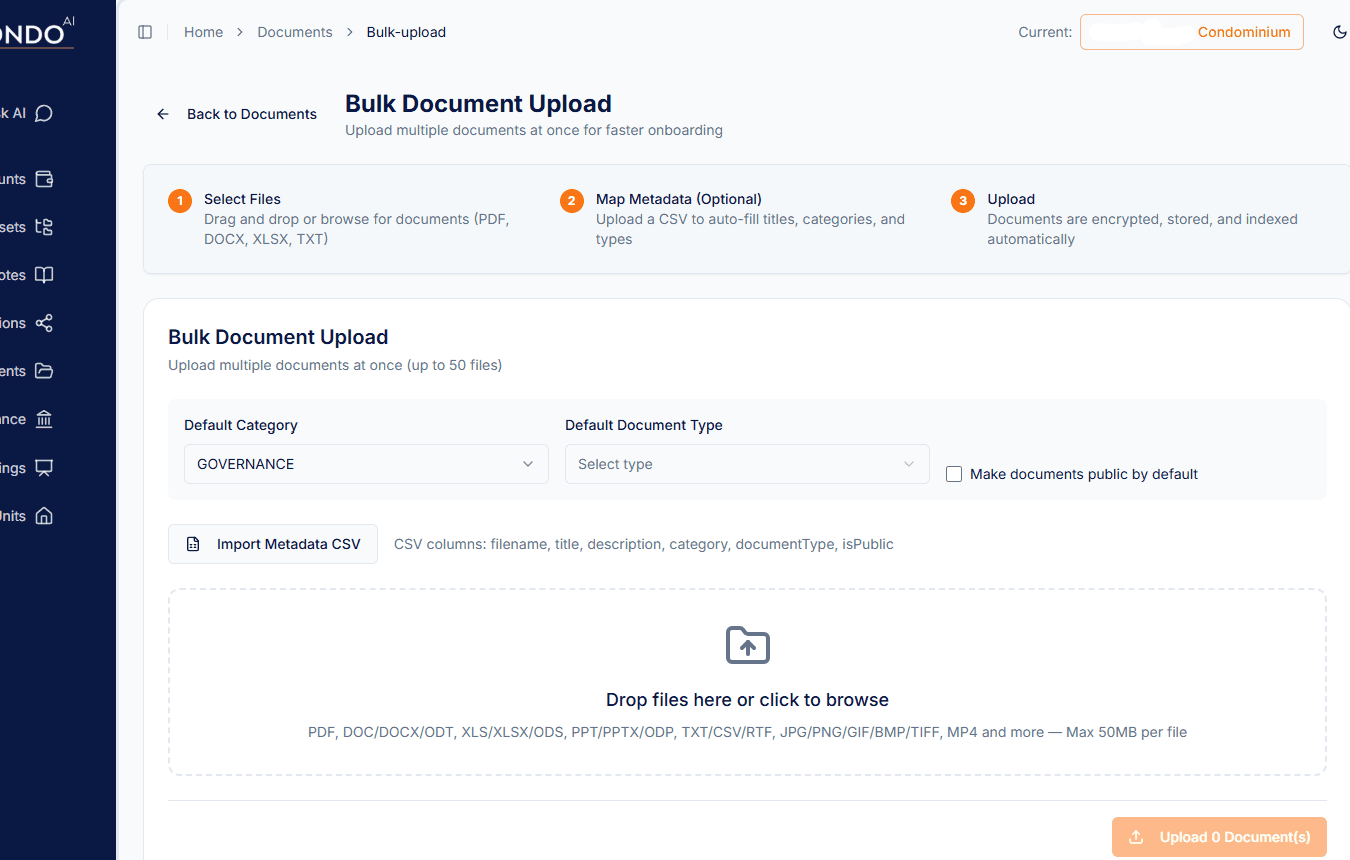Click the Select Files step 1 title
The width and height of the screenshot is (1350, 860).
coord(242,199)
